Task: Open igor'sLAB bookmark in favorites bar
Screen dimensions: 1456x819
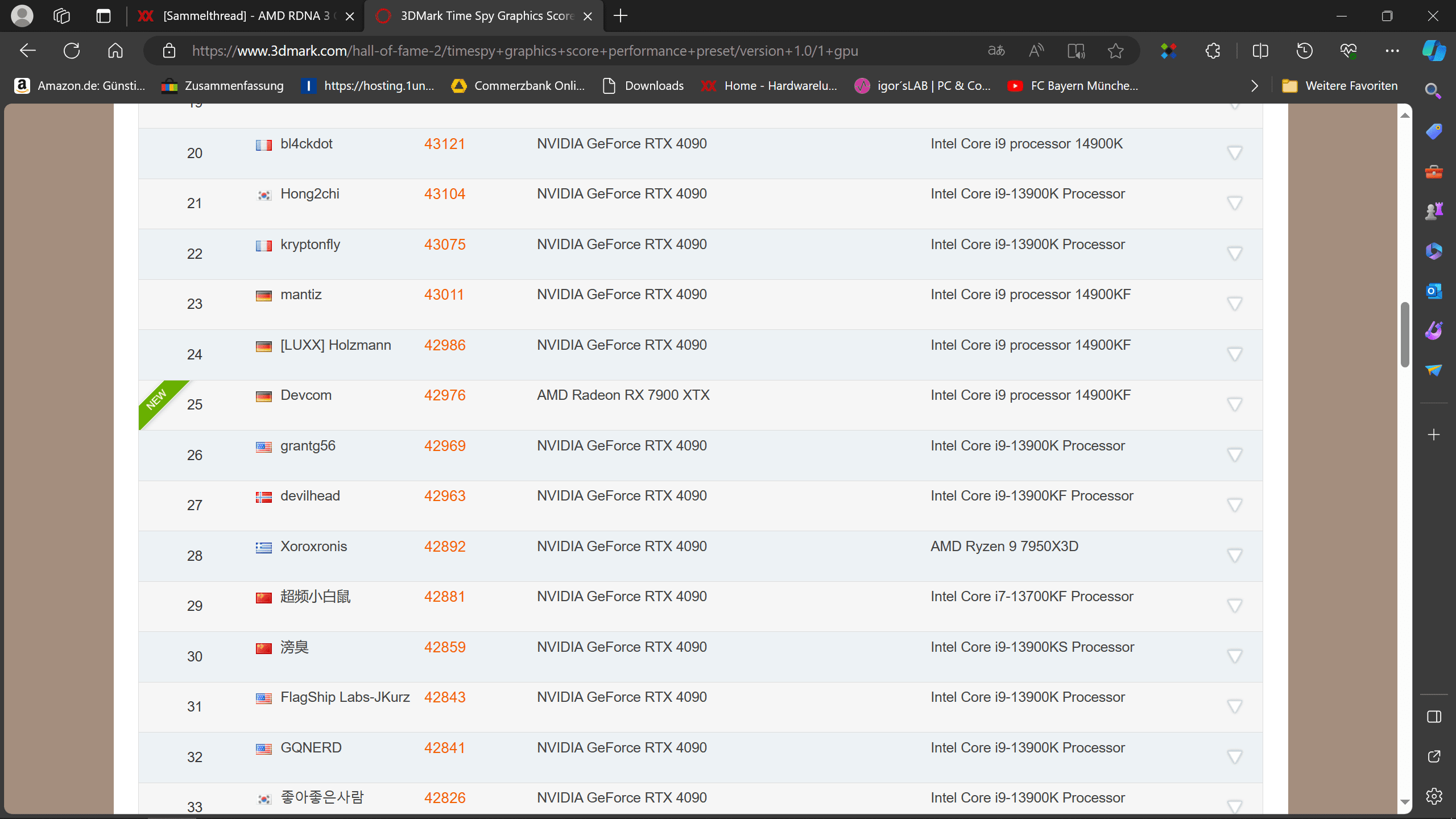Action: [x=923, y=86]
